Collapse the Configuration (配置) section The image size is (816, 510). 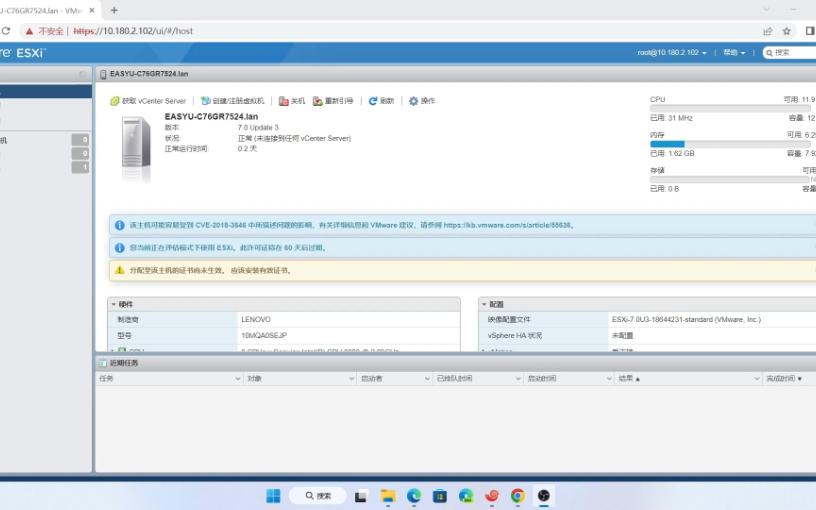(x=484, y=304)
